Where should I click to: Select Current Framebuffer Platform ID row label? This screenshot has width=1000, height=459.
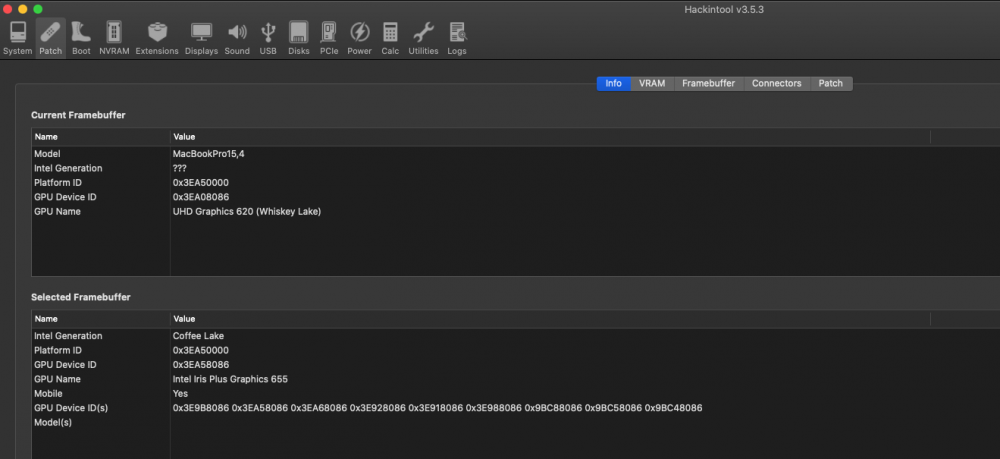click(x=57, y=183)
